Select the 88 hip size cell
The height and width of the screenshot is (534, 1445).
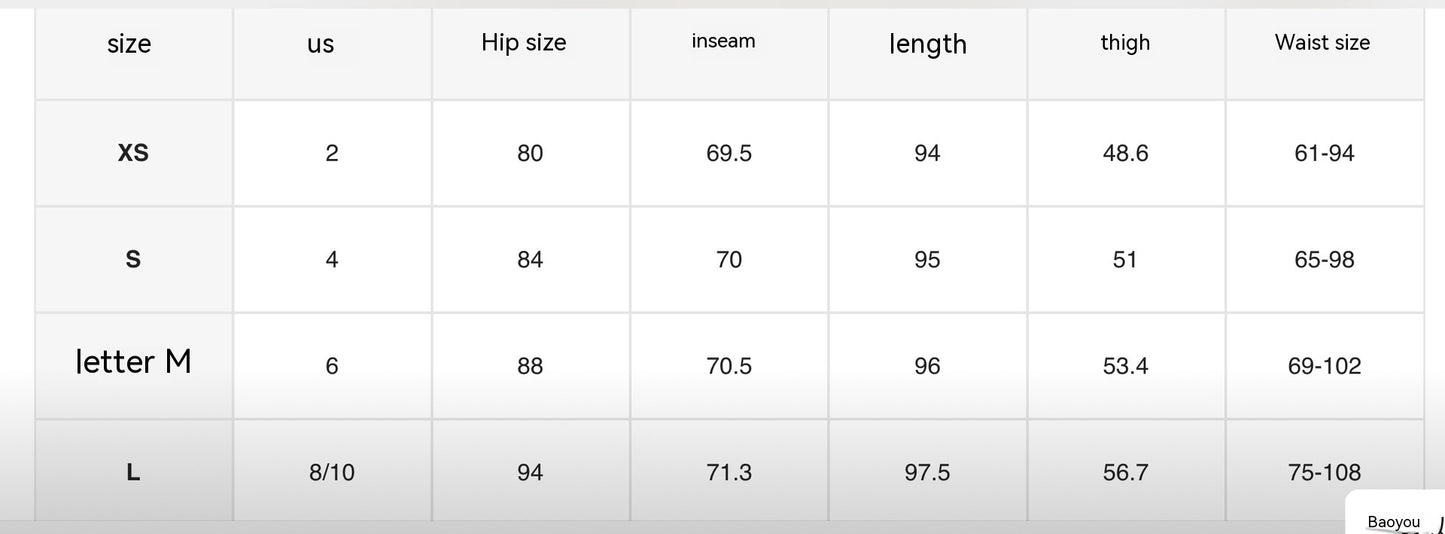530,366
